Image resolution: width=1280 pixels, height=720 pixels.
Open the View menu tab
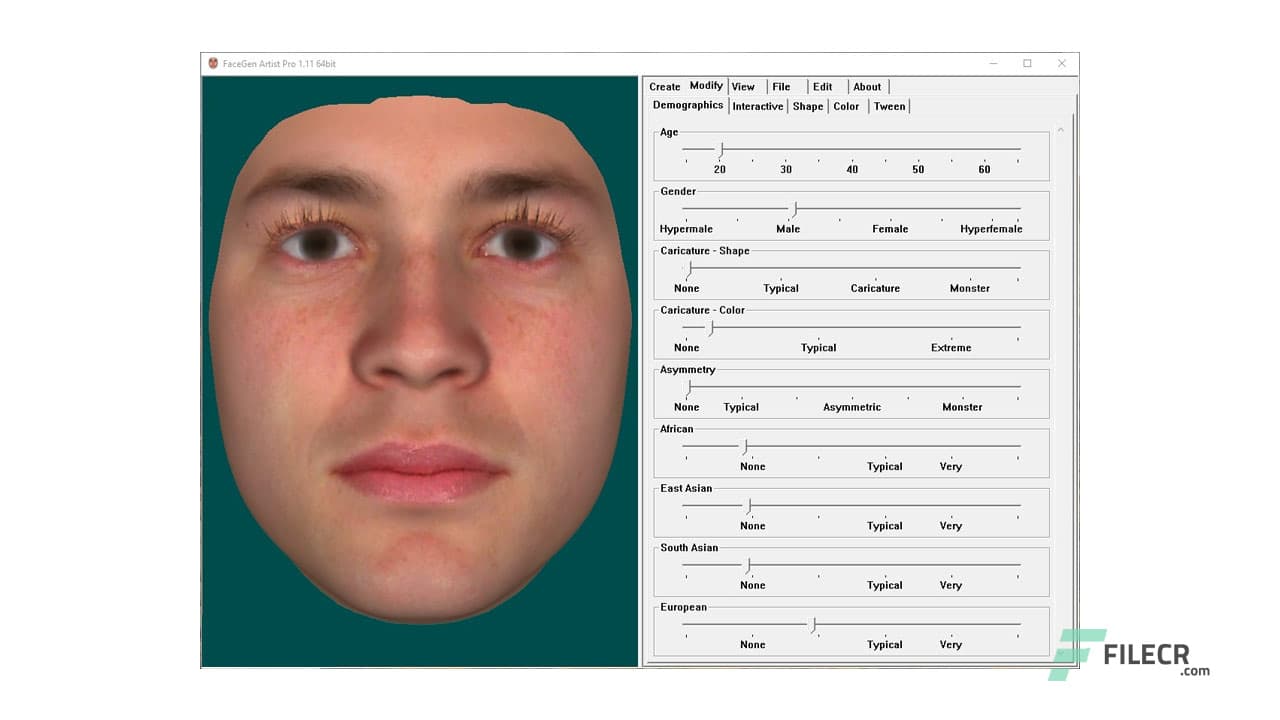pyautogui.click(x=742, y=86)
